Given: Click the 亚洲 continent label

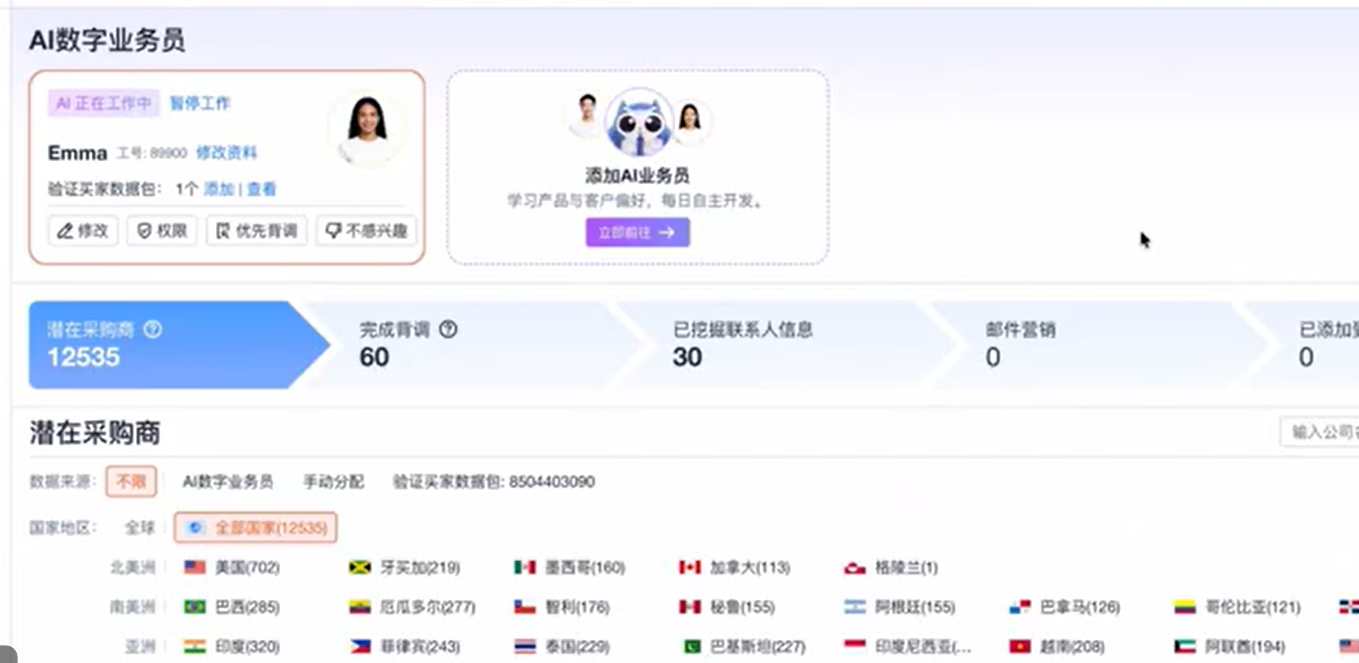Looking at the screenshot, I should coord(141,647).
